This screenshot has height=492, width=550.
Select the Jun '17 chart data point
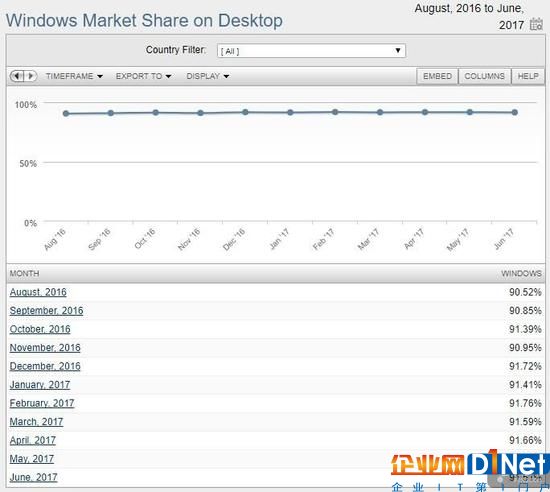coord(515,113)
